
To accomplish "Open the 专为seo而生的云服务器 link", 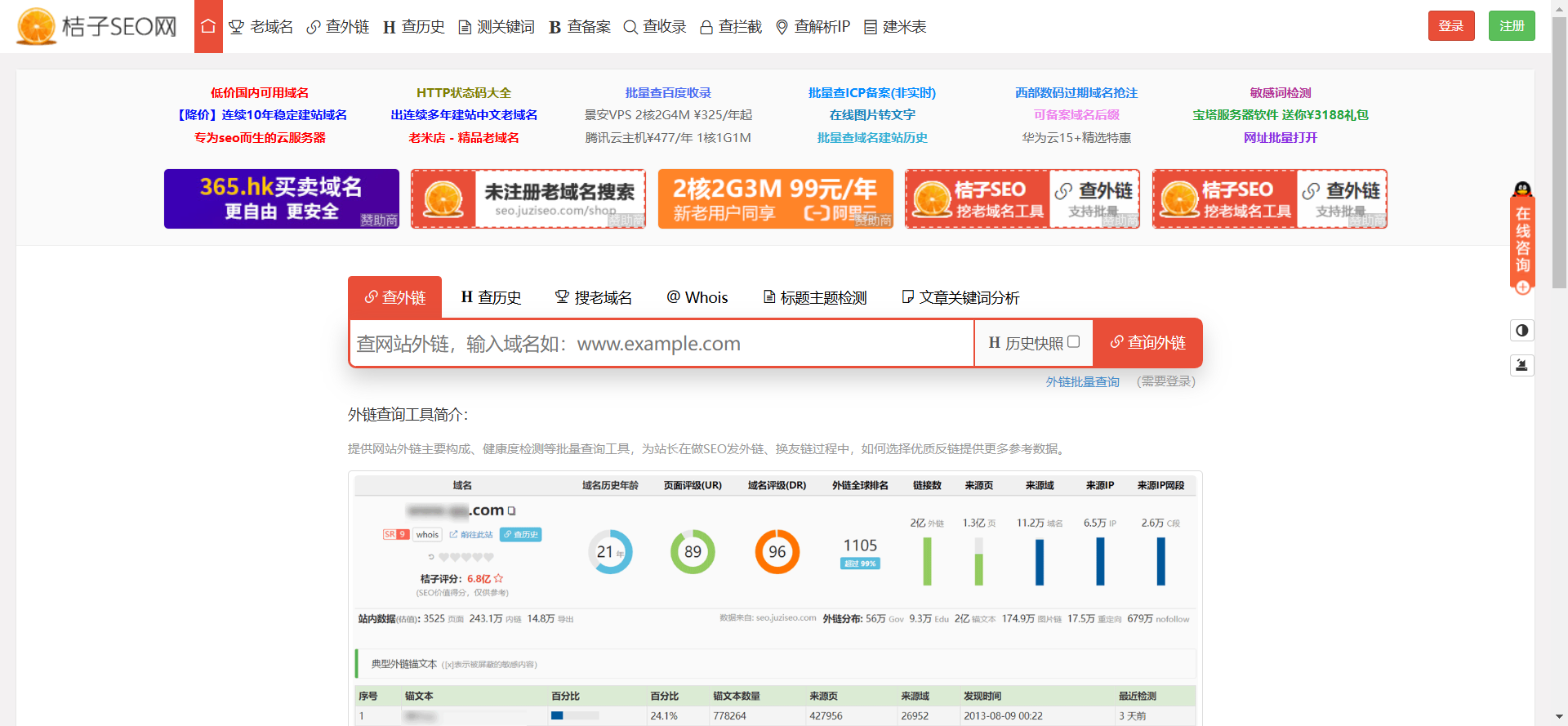I will [260, 138].
